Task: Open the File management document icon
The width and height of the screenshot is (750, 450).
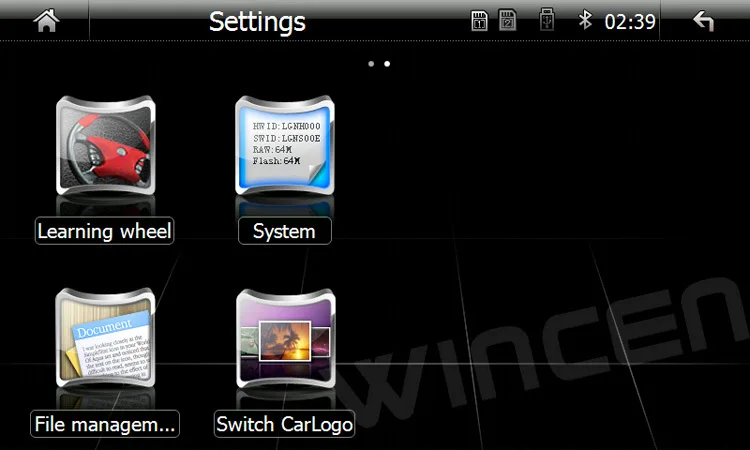Action: (x=105, y=338)
